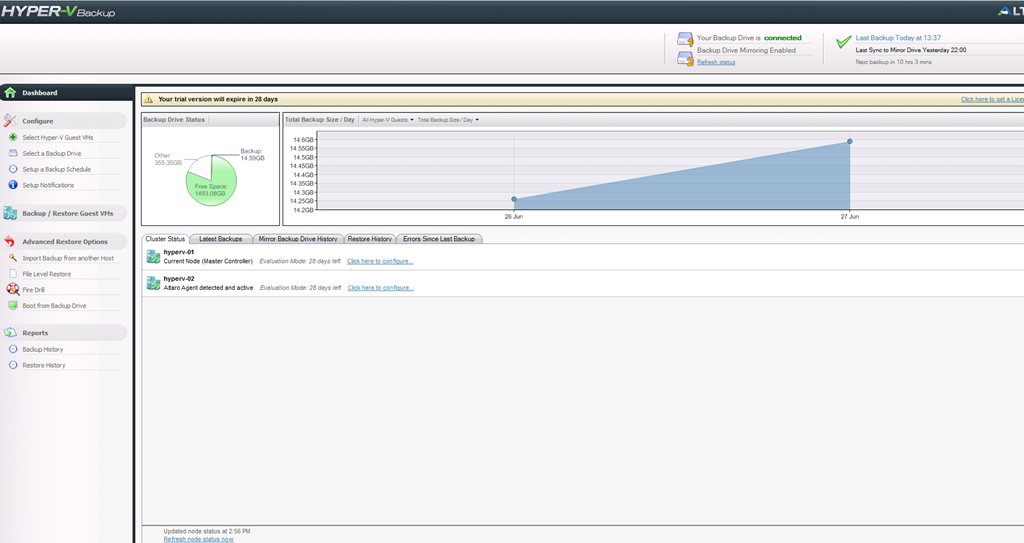The image size is (1024, 543).
Task: Click the Hyper-V Backup logo
Action: [x=58, y=12]
